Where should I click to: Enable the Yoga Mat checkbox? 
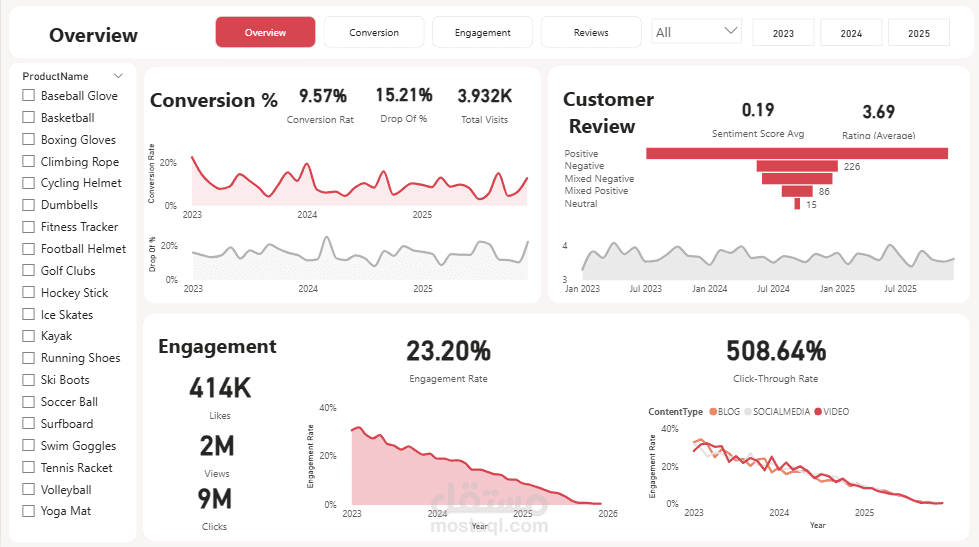pos(28,511)
